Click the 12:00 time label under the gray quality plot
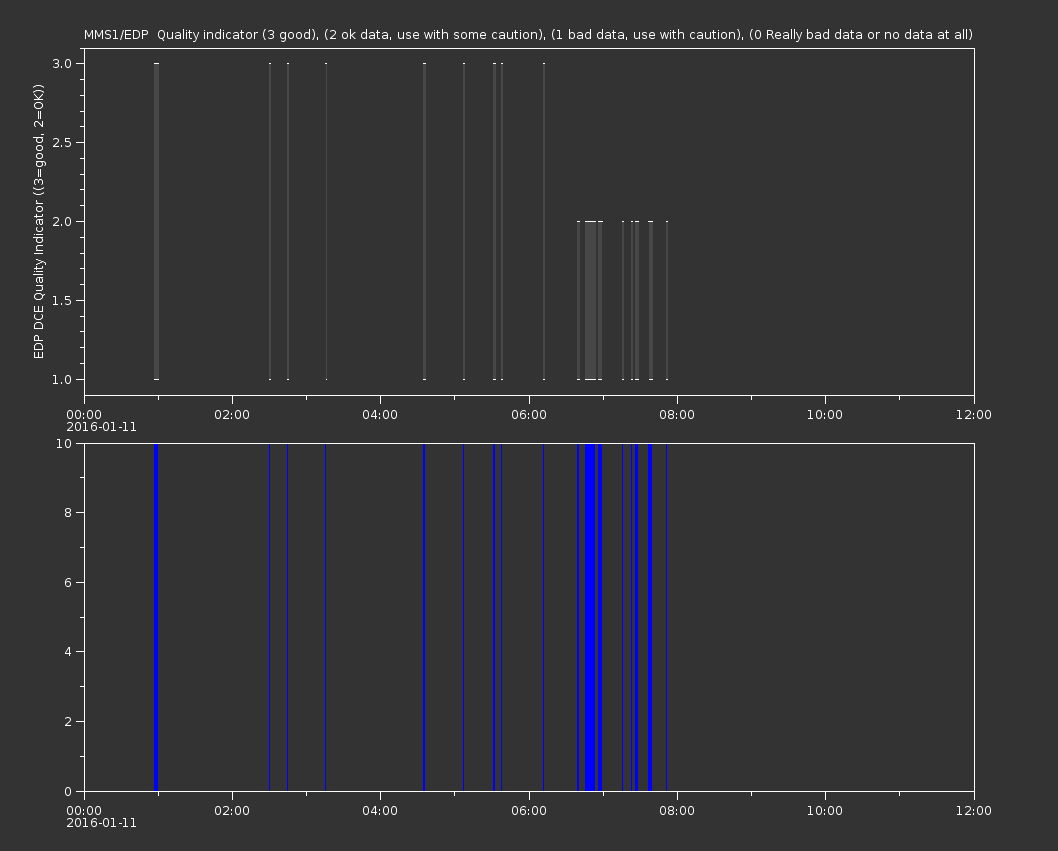The image size is (1058, 851). click(x=974, y=414)
